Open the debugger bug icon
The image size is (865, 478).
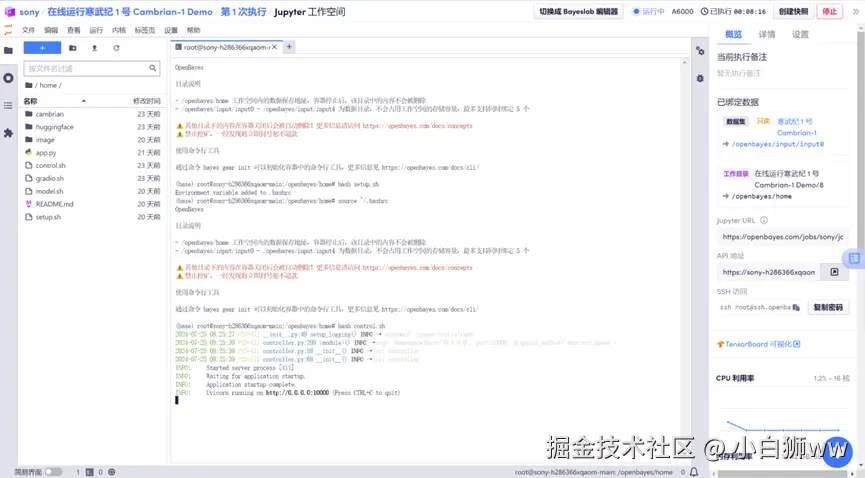(x=700, y=78)
